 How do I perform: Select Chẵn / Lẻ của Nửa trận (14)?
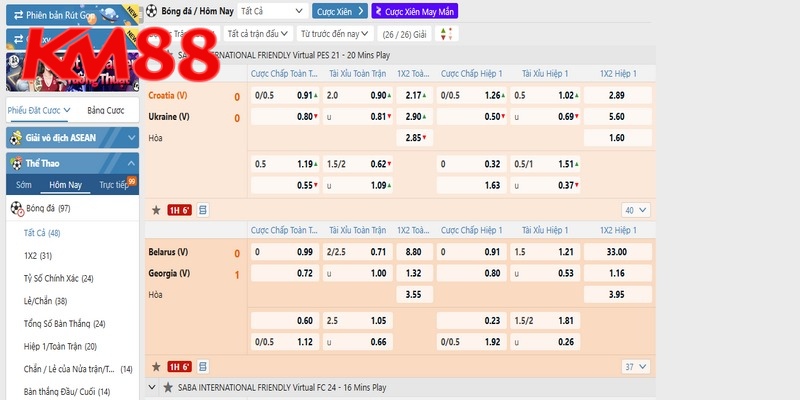coord(78,369)
